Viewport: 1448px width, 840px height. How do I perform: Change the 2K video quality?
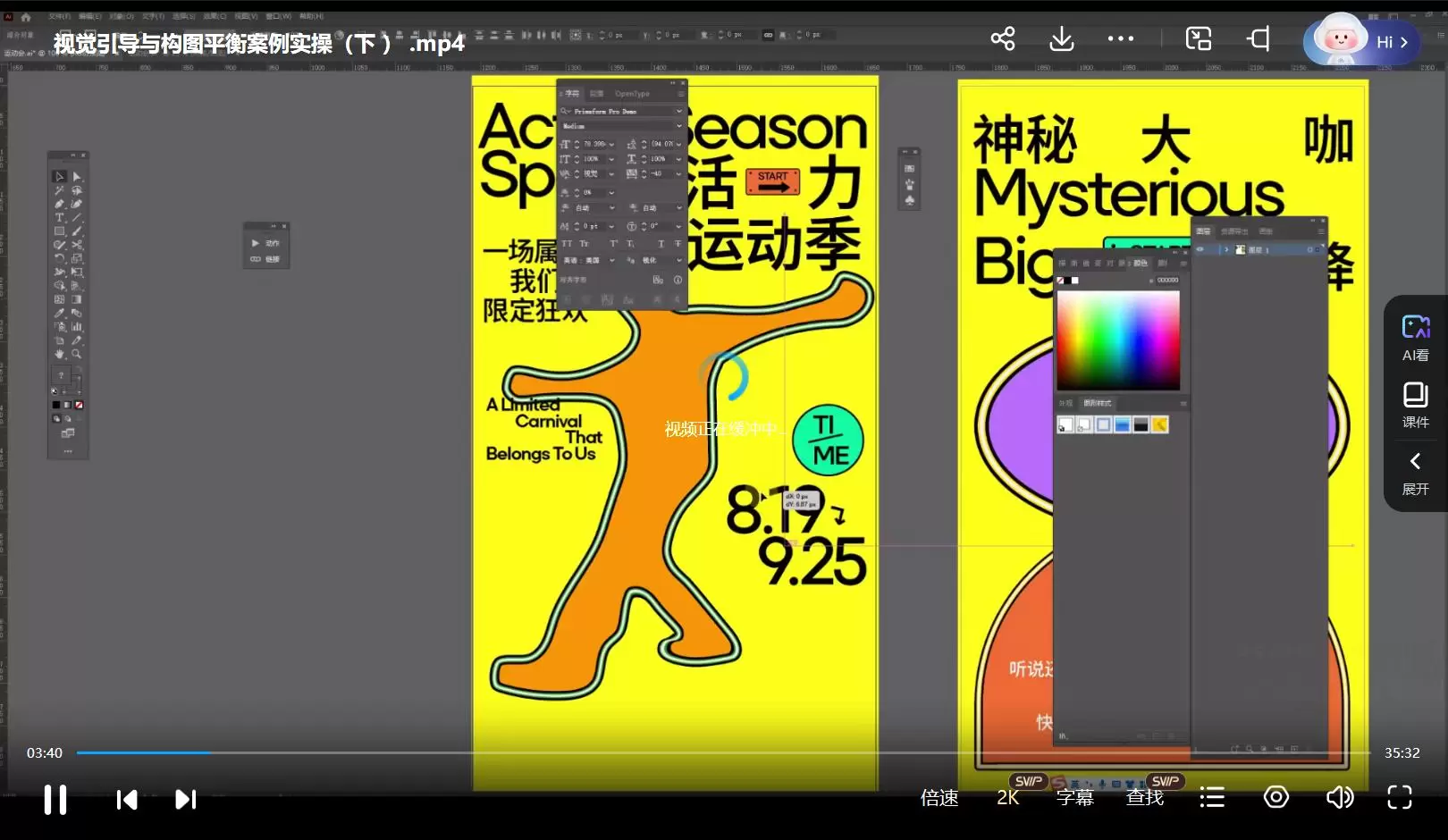pos(1008,797)
